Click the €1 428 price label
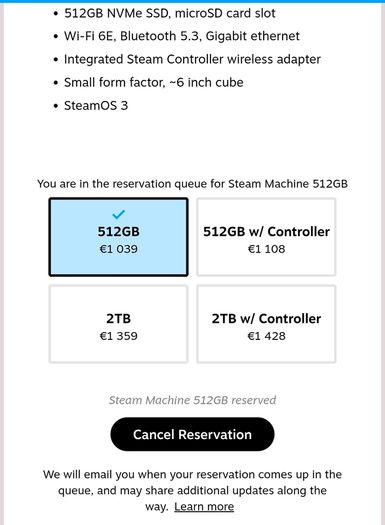The image size is (385, 525). pyautogui.click(x=266, y=336)
